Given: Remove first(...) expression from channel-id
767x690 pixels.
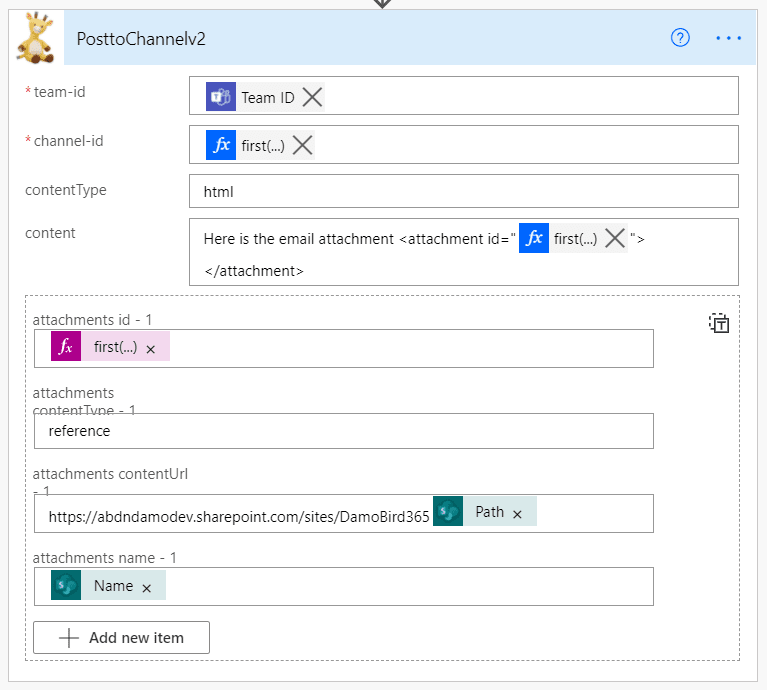Looking at the screenshot, I should [302, 145].
